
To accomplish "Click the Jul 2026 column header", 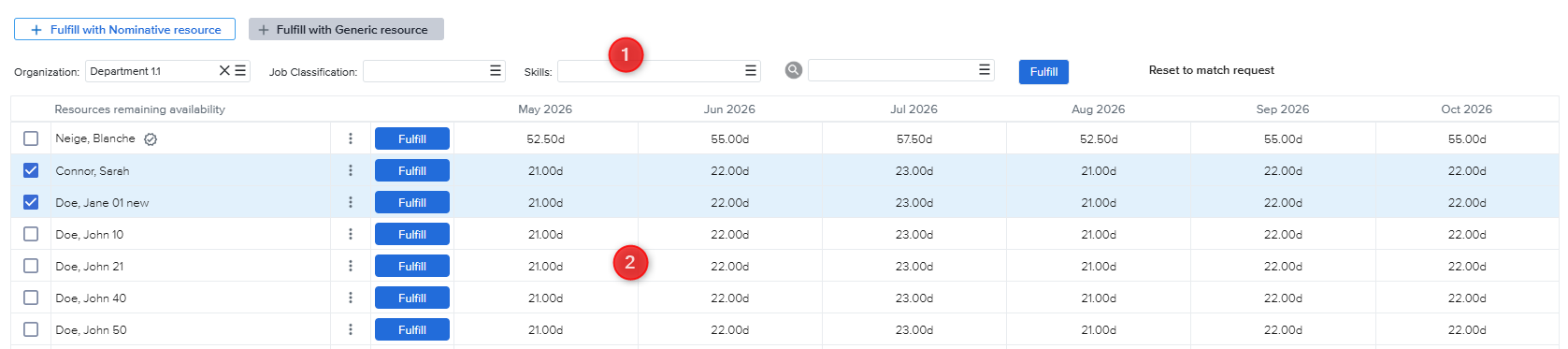I will tap(913, 109).
